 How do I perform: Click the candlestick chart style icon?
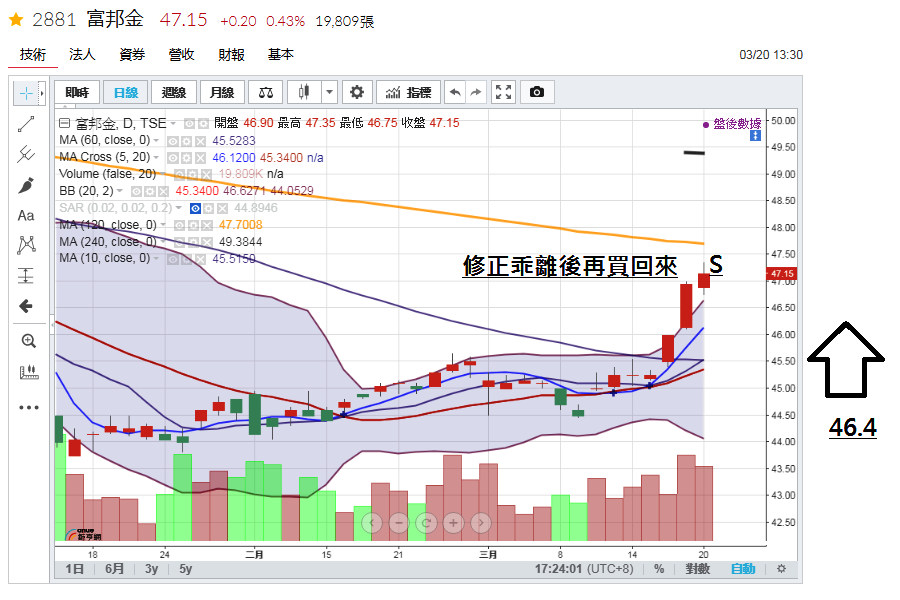(304, 92)
